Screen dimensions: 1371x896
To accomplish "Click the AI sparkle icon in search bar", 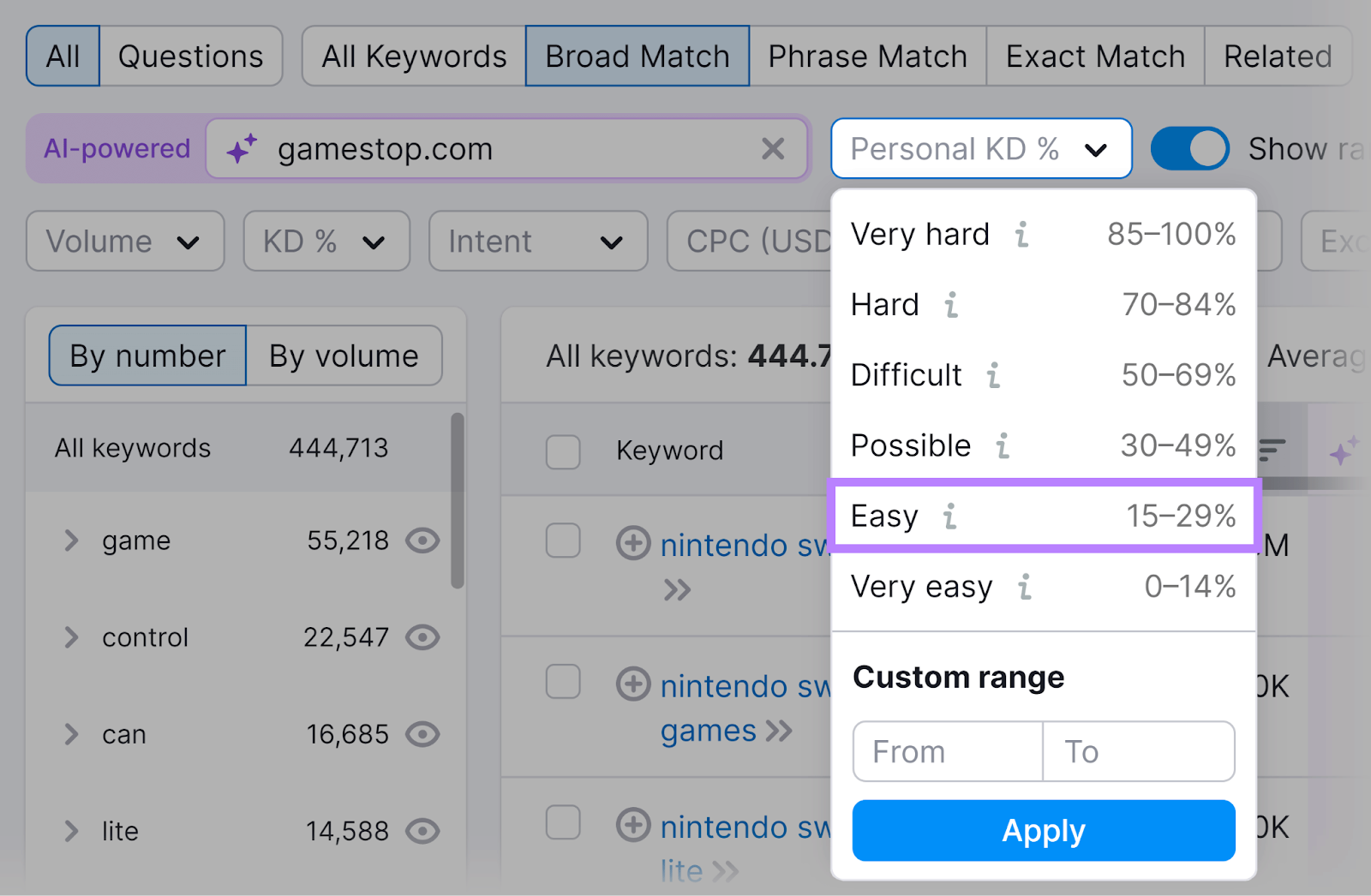I will click(241, 147).
